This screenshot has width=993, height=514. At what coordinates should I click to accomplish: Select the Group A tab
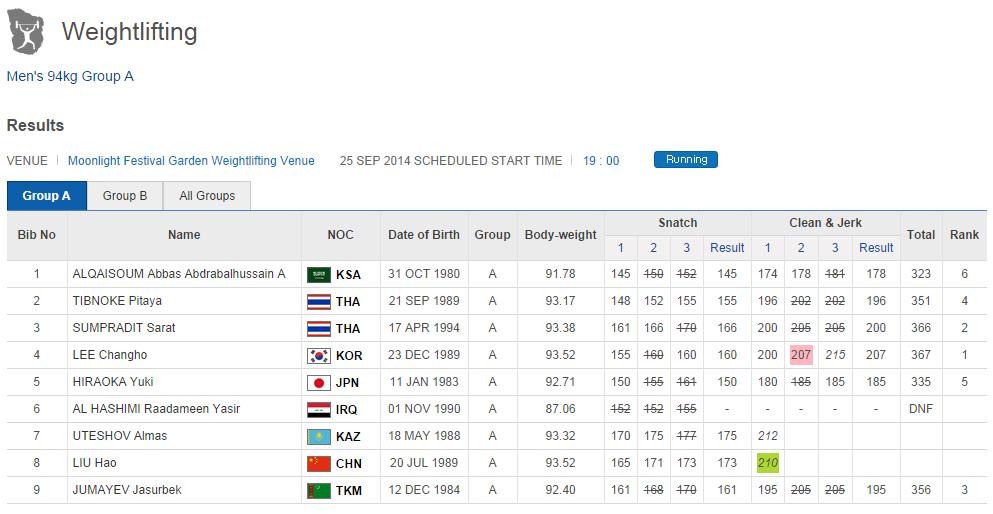point(47,196)
